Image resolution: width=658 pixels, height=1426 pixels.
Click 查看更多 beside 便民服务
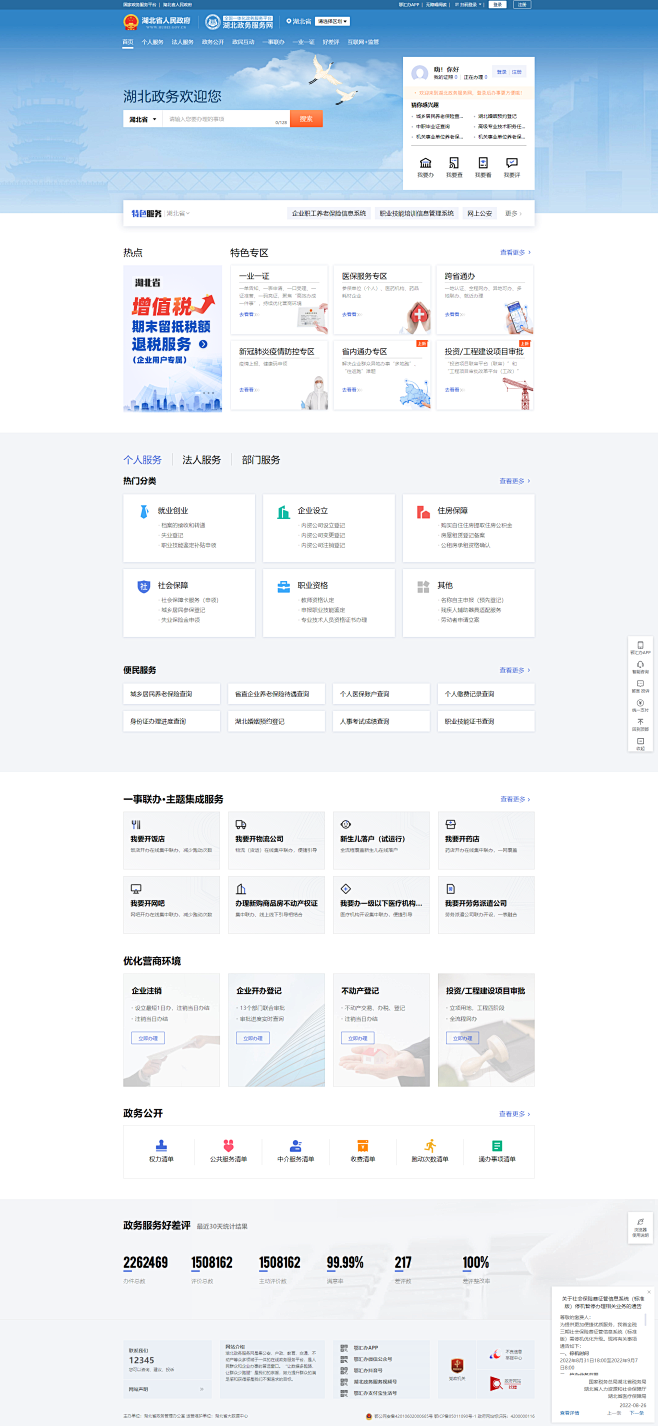pos(516,670)
